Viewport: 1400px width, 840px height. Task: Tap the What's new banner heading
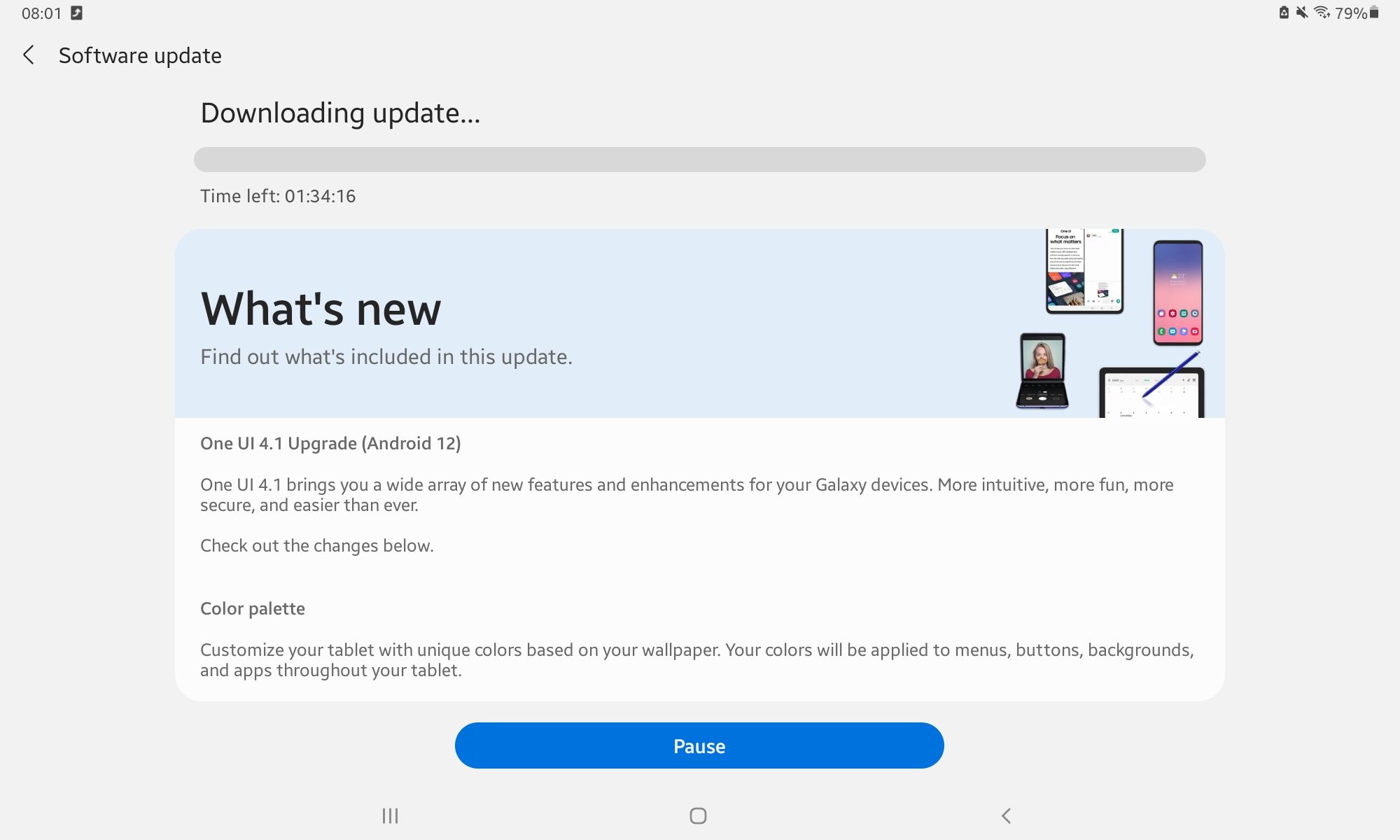[321, 309]
